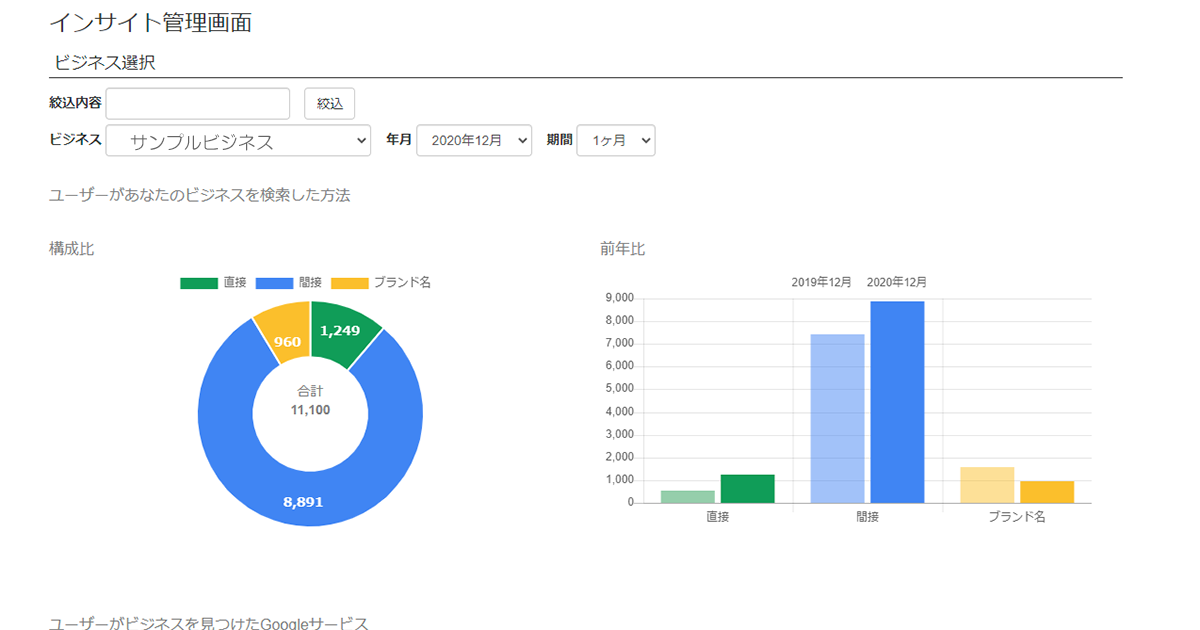The image size is (1200, 630).
Task: Click the light blue 2019 間接 bar
Action: point(837,419)
